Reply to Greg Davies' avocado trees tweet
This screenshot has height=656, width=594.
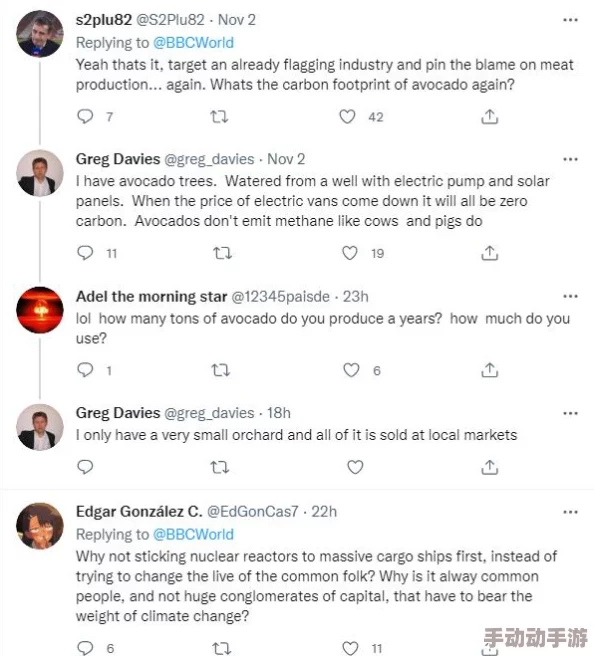click(85, 253)
